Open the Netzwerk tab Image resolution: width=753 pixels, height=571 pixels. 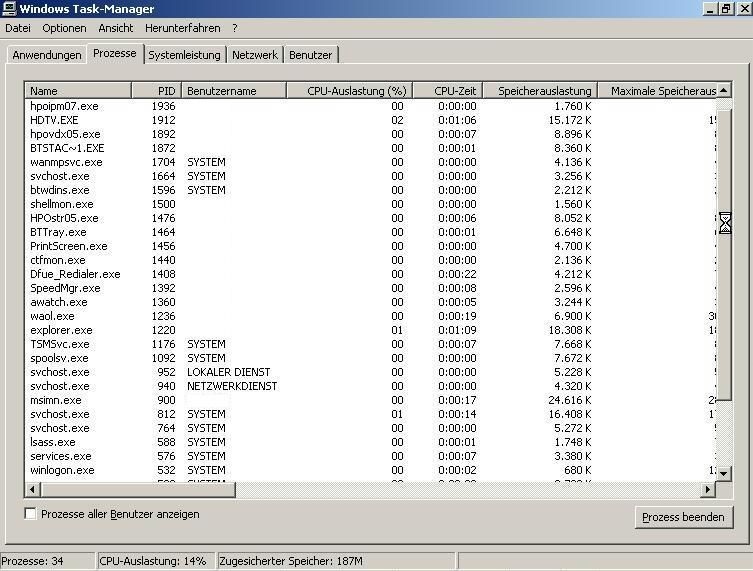tap(255, 55)
